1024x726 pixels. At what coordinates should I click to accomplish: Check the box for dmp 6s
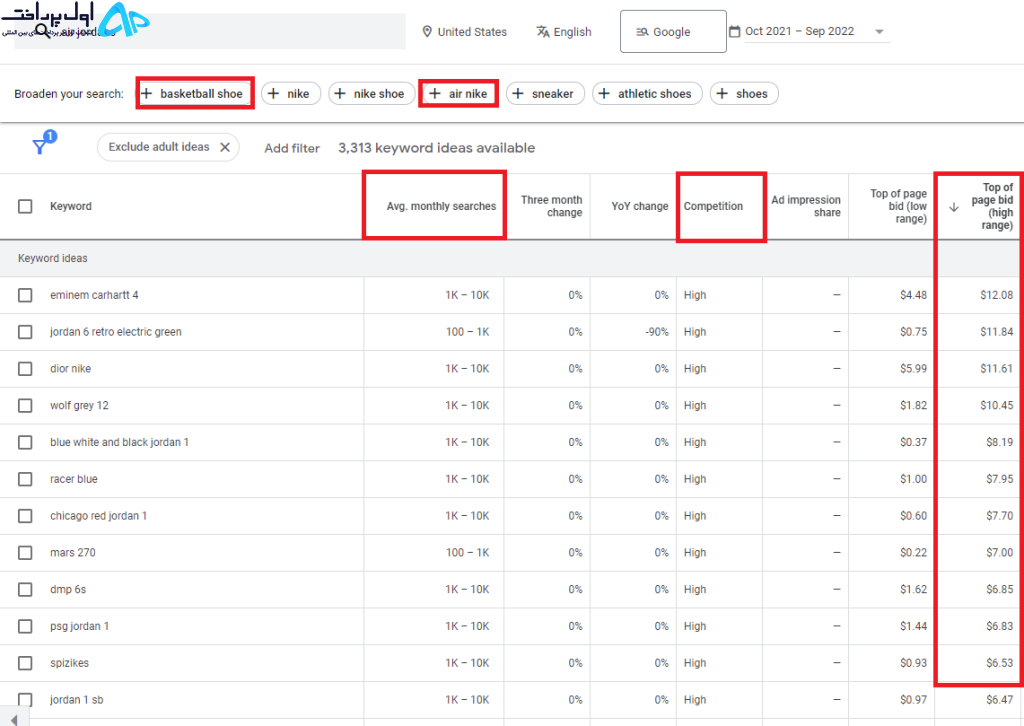(x=25, y=590)
